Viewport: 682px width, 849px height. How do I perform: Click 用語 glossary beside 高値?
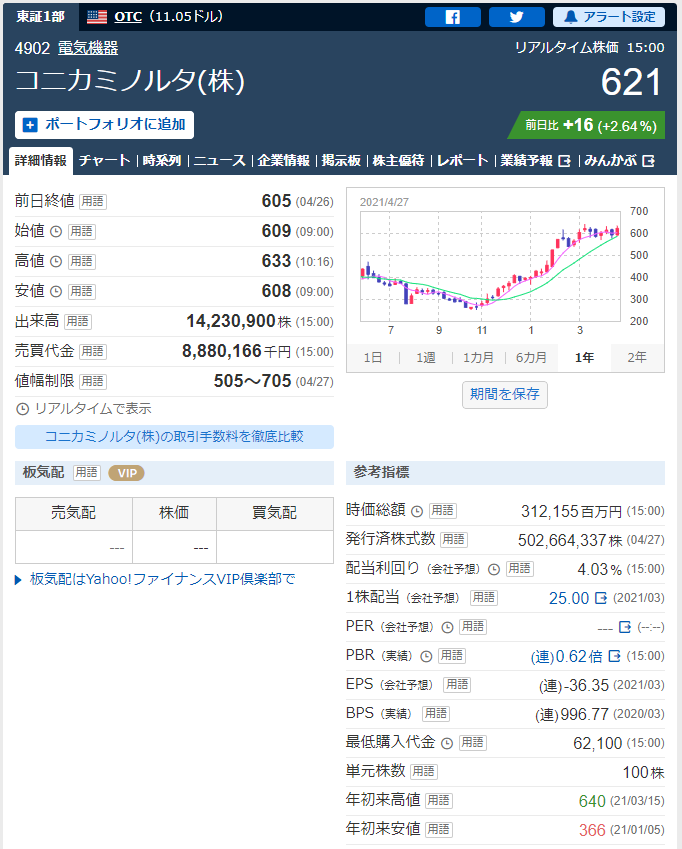(82, 262)
